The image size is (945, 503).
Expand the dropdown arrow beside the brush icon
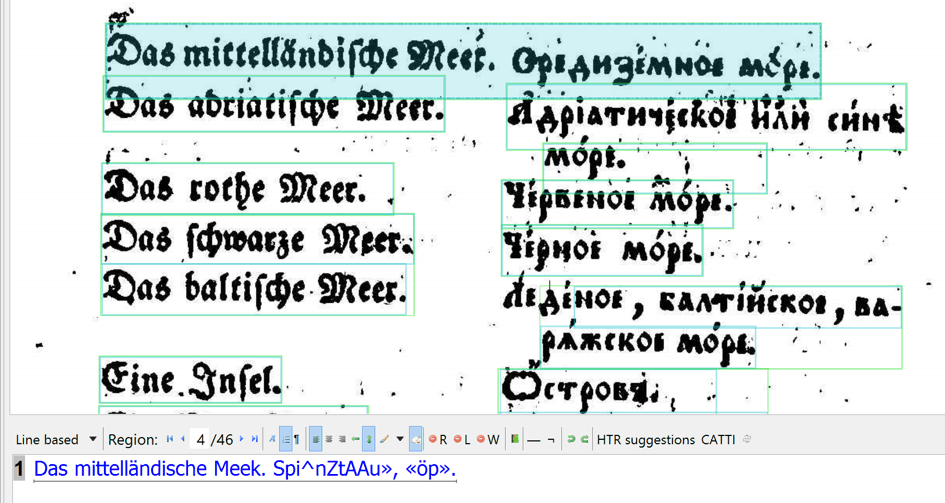tap(400, 439)
